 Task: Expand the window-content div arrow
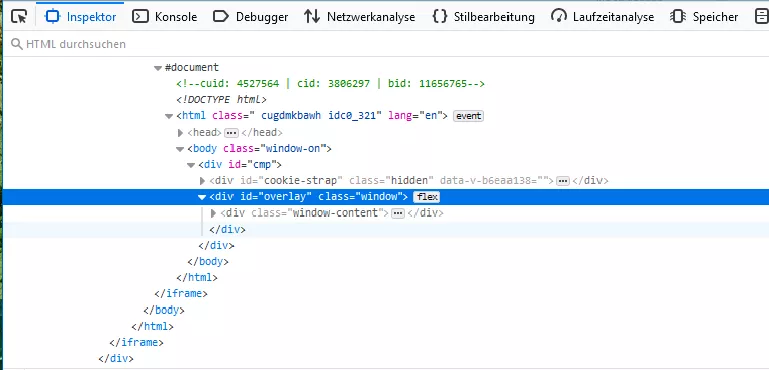click(x=213, y=213)
